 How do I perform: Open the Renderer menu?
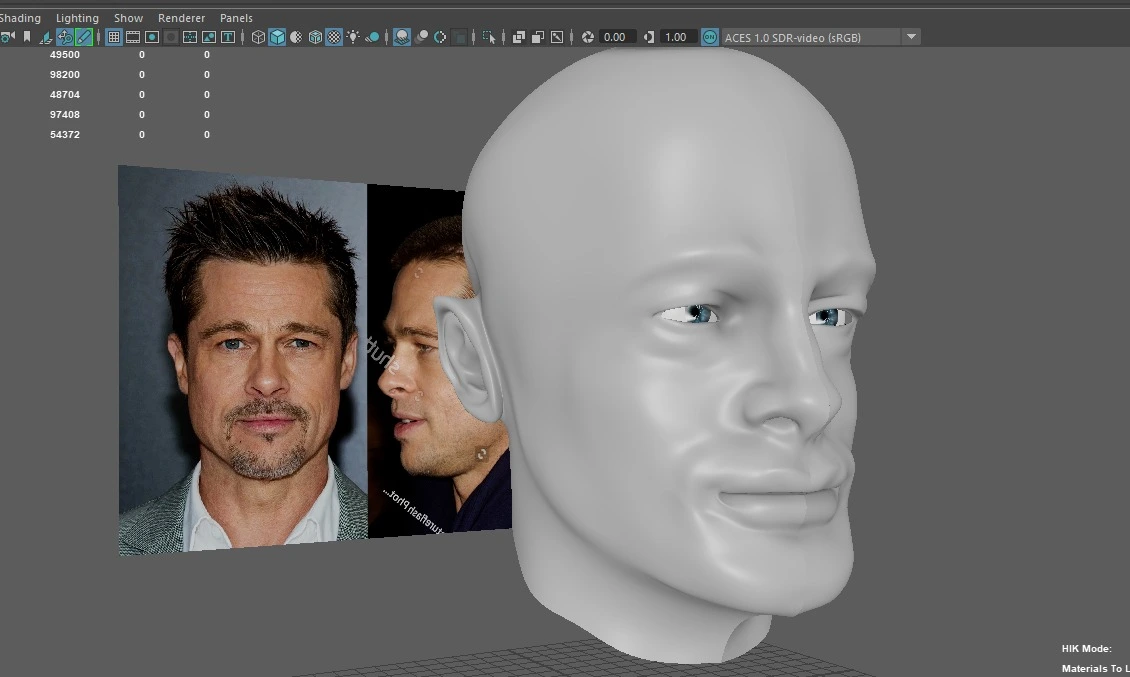[x=181, y=18]
